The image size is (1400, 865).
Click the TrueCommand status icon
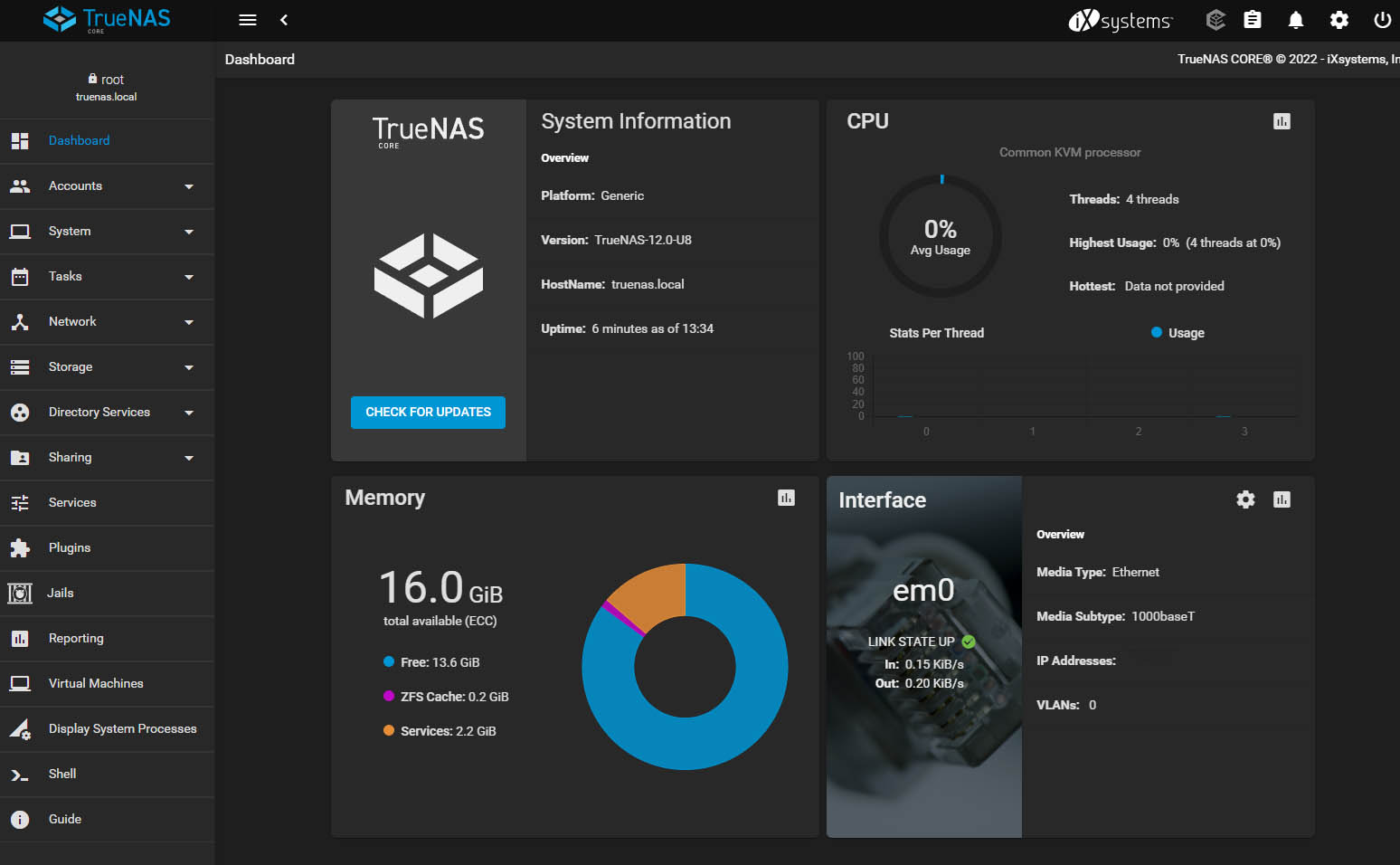point(1216,20)
